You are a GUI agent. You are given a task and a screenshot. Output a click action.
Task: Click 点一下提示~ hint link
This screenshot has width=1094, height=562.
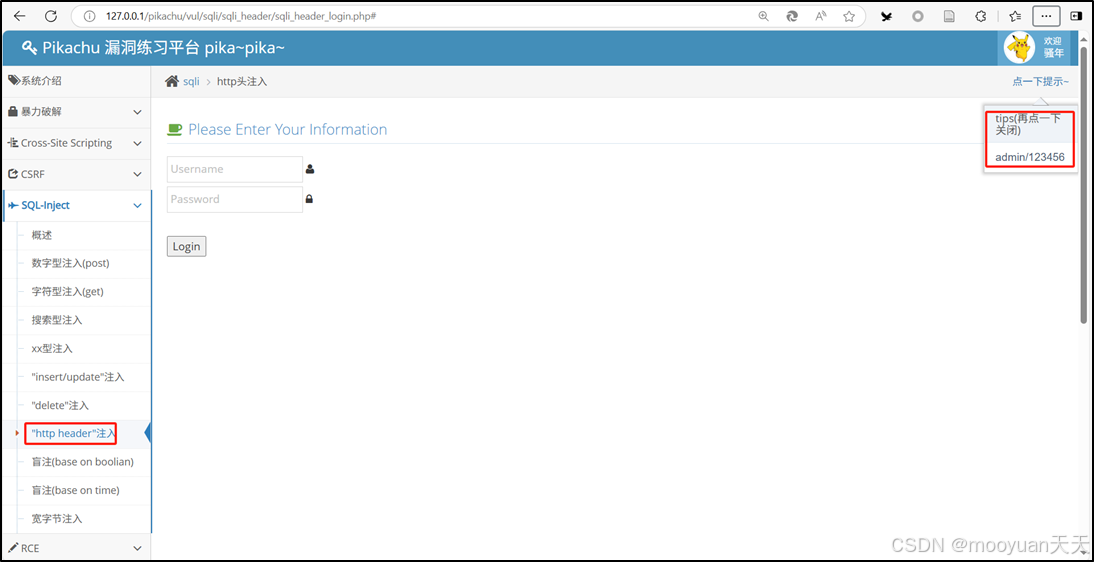pos(1040,82)
